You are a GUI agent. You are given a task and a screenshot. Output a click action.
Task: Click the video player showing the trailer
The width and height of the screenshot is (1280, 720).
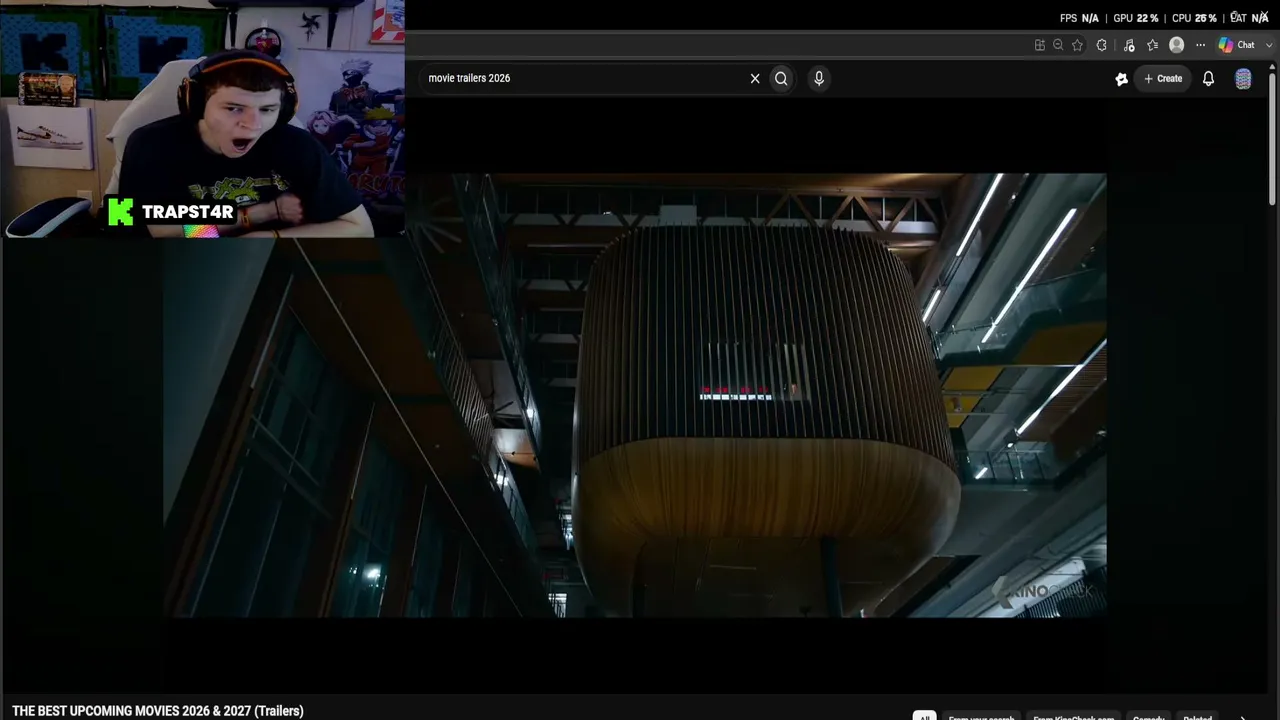(x=634, y=395)
